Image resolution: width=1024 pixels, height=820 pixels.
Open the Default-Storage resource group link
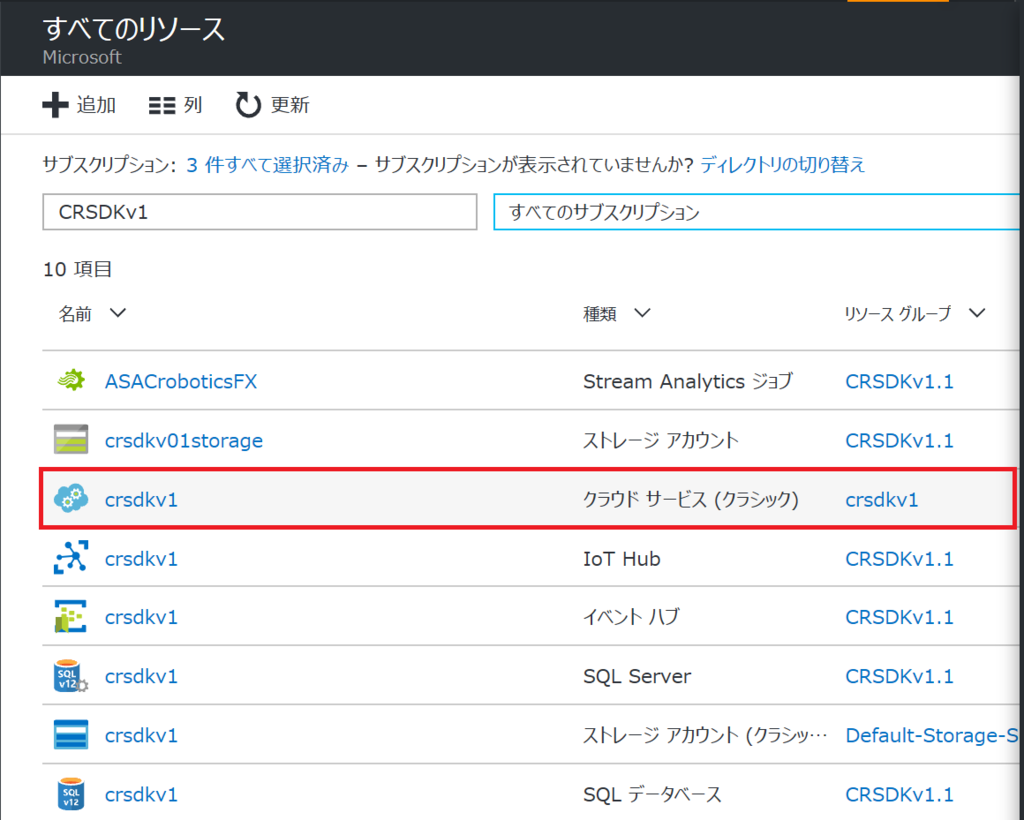[932, 736]
